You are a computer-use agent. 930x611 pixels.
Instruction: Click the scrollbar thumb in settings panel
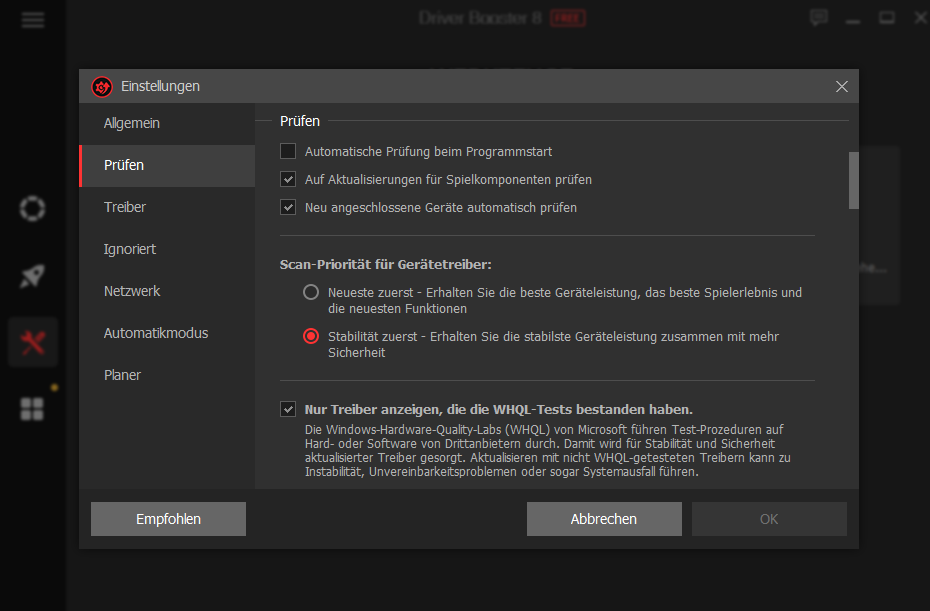point(852,181)
